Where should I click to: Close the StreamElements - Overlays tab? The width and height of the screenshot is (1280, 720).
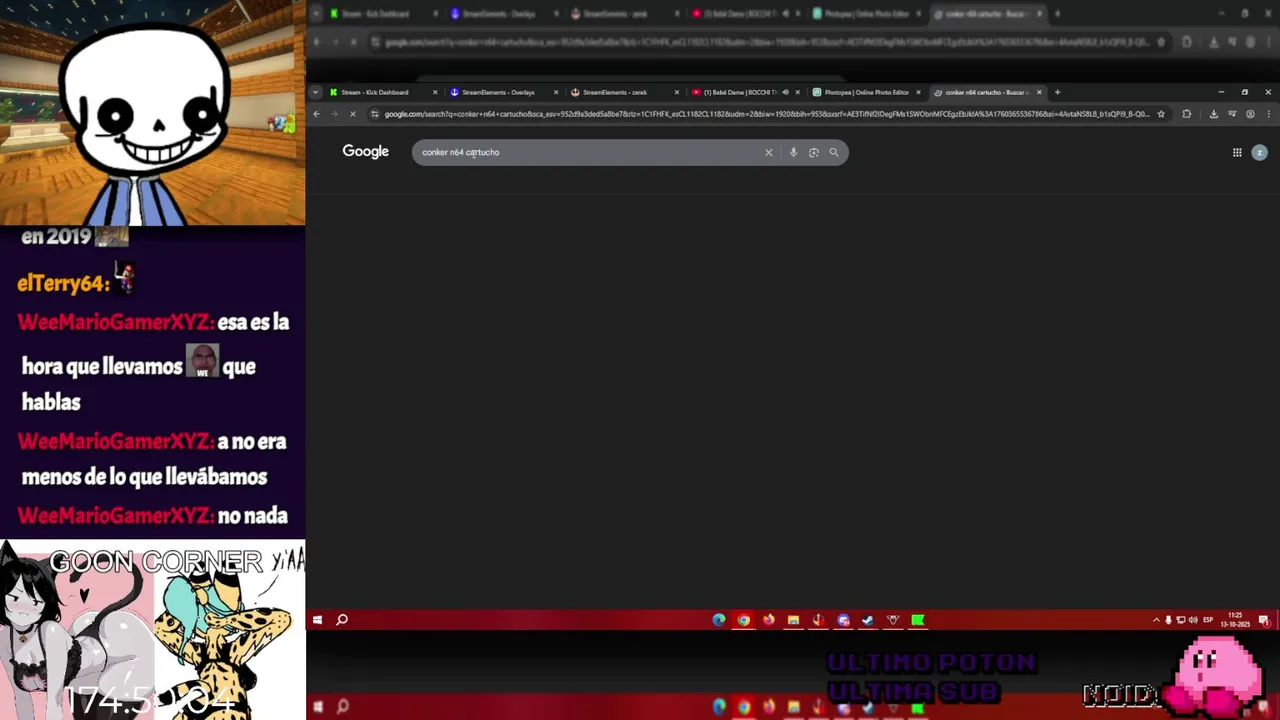coord(556,92)
